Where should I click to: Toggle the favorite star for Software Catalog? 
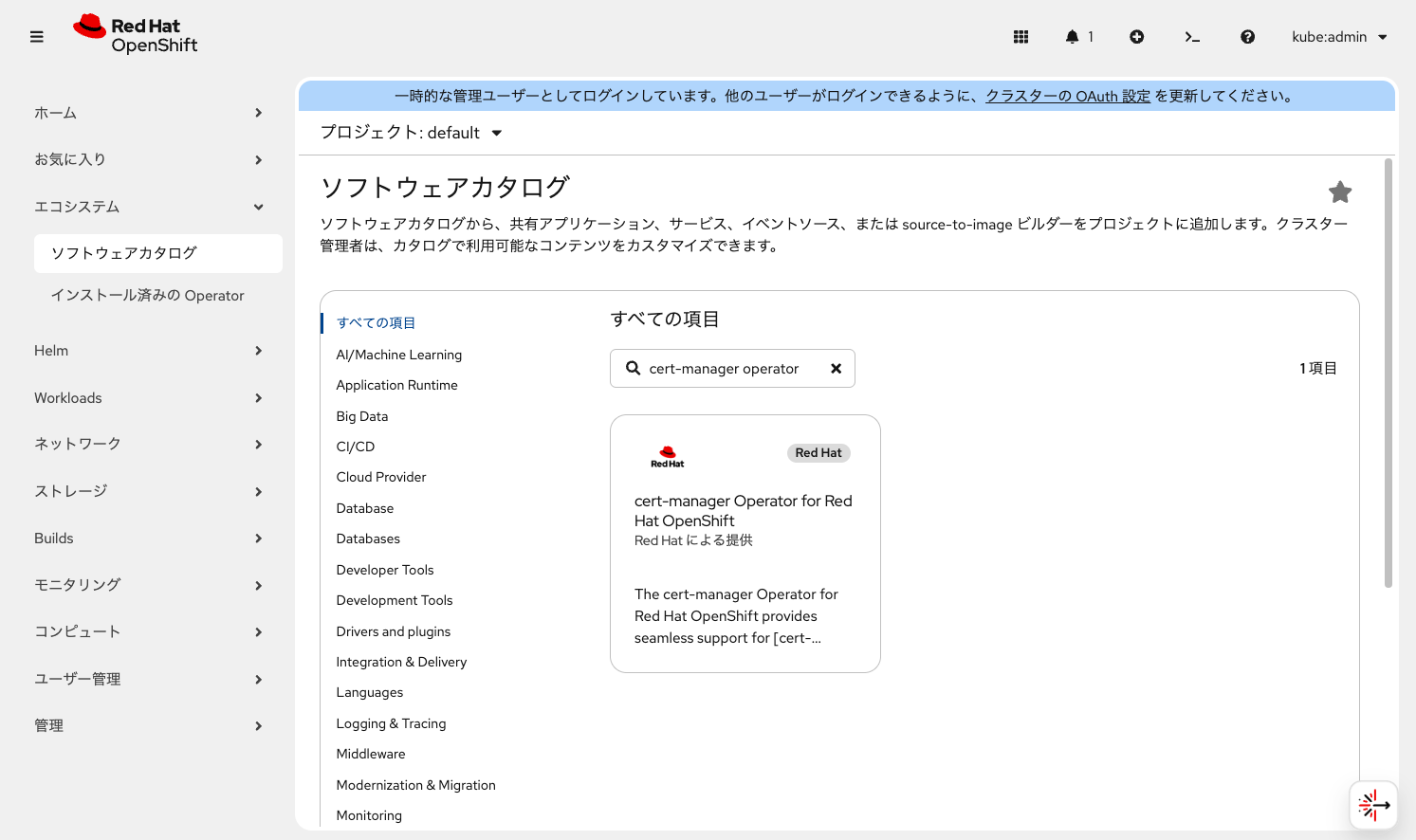tap(1340, 192)
